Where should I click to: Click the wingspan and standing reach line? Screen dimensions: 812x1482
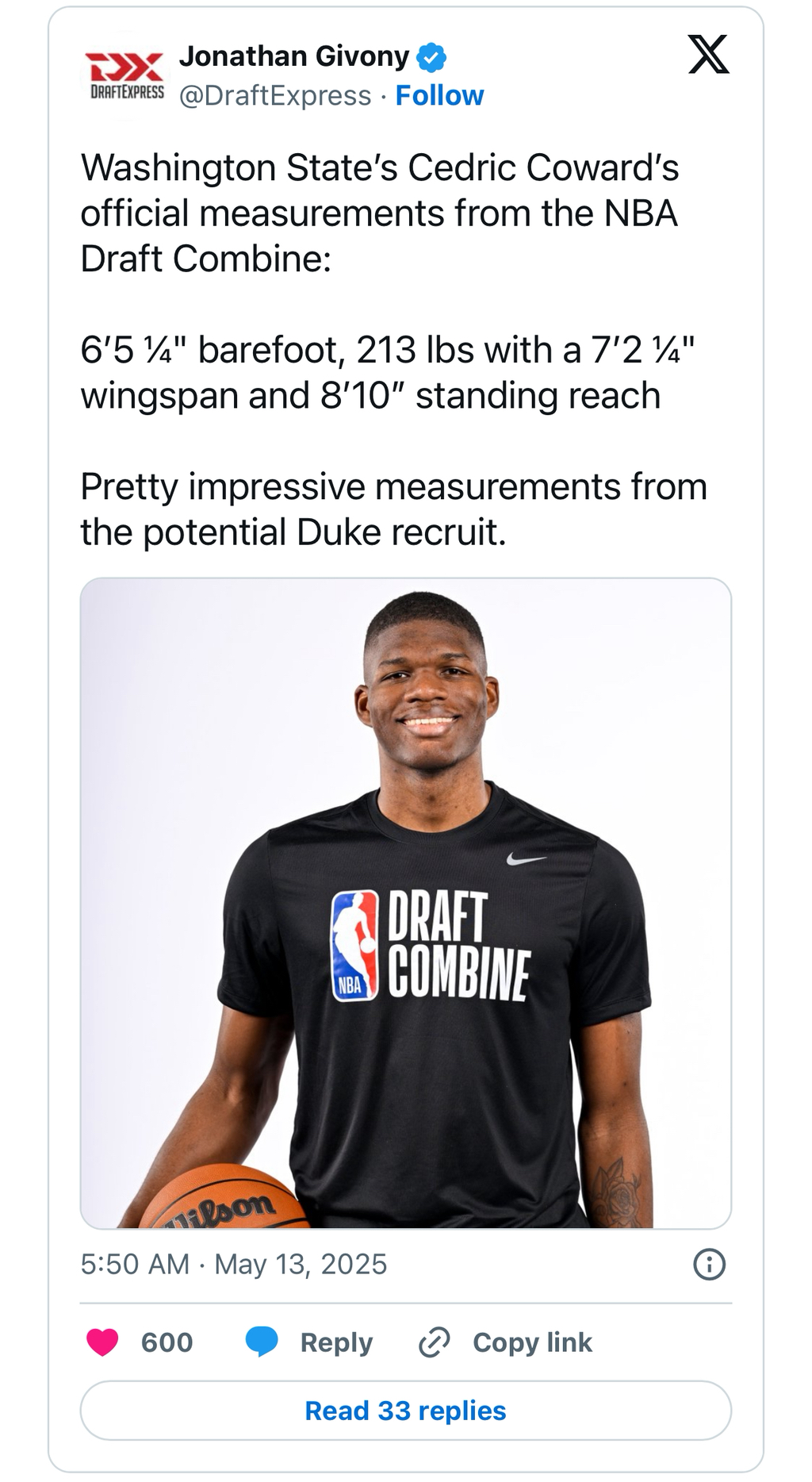(370, 395)
